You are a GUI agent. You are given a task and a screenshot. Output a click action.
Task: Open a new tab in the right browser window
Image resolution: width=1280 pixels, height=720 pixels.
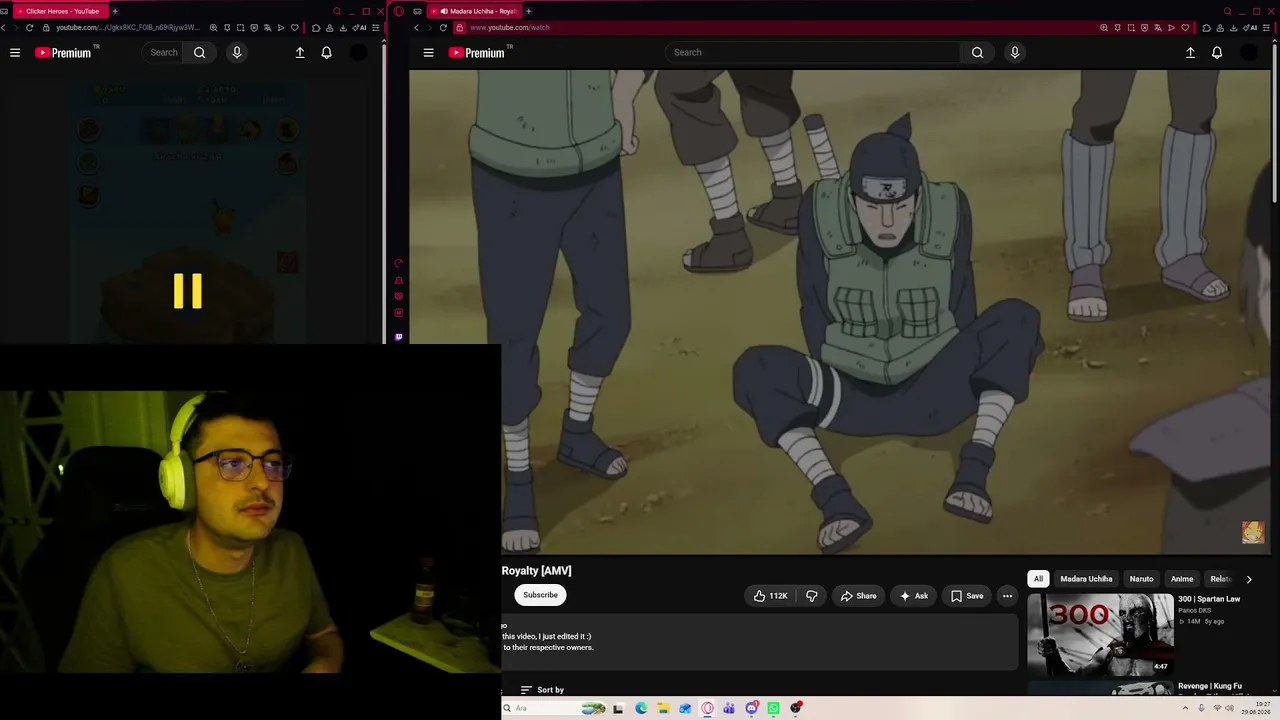tap(529, 11)
